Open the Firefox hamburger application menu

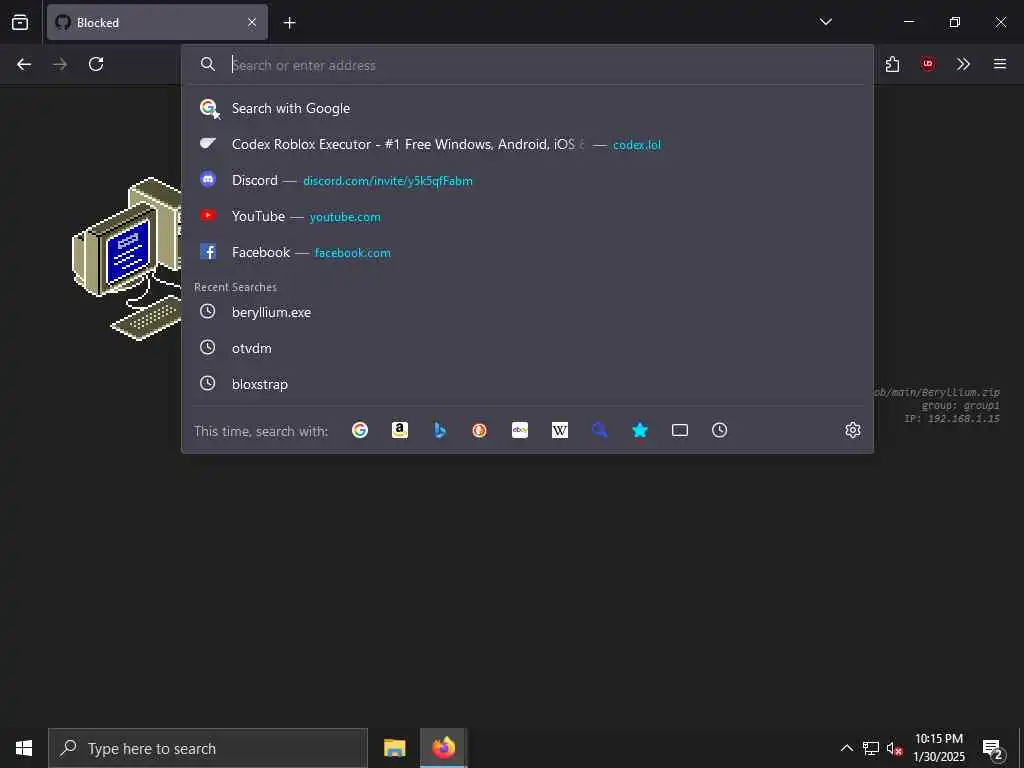pos(1000,64)
